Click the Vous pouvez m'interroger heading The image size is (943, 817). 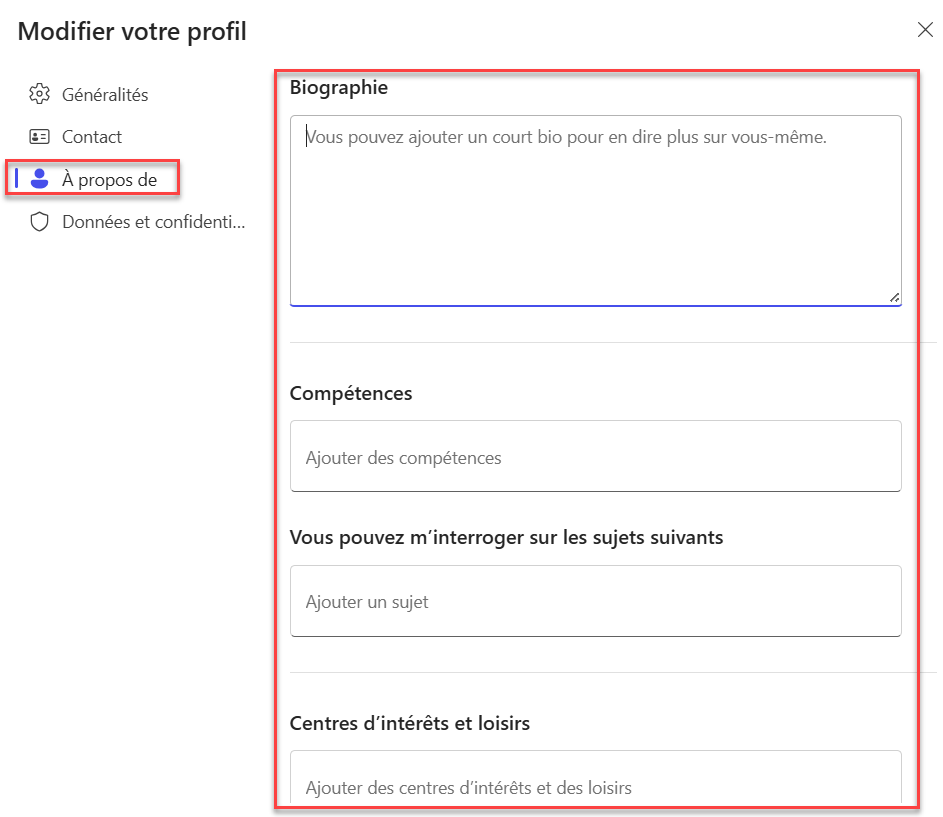(x=506, y=537)
